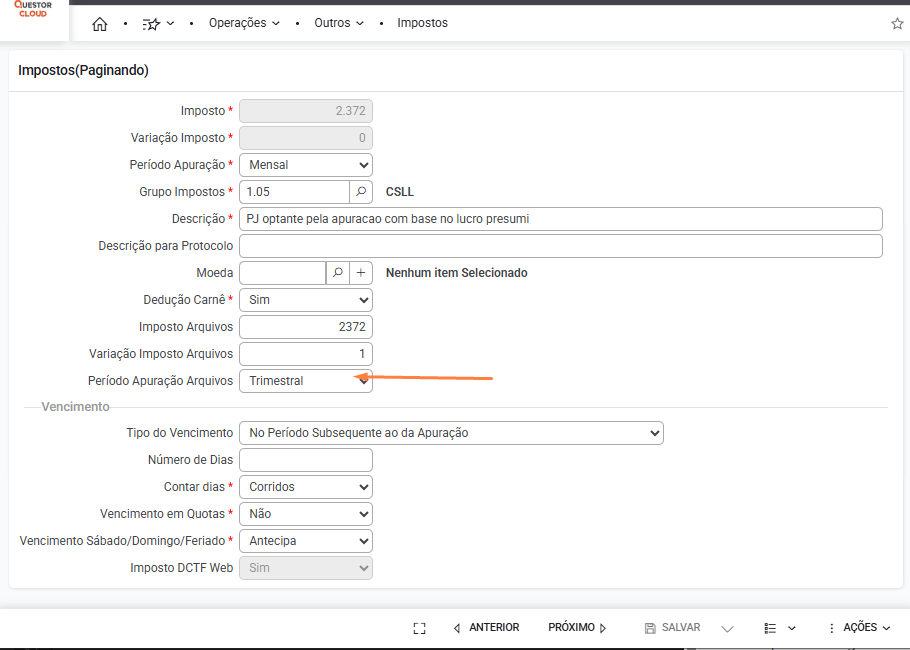The image size is (910, 650).
Task: Go to next record with Próximo button
Action: [x=577, y=628]
